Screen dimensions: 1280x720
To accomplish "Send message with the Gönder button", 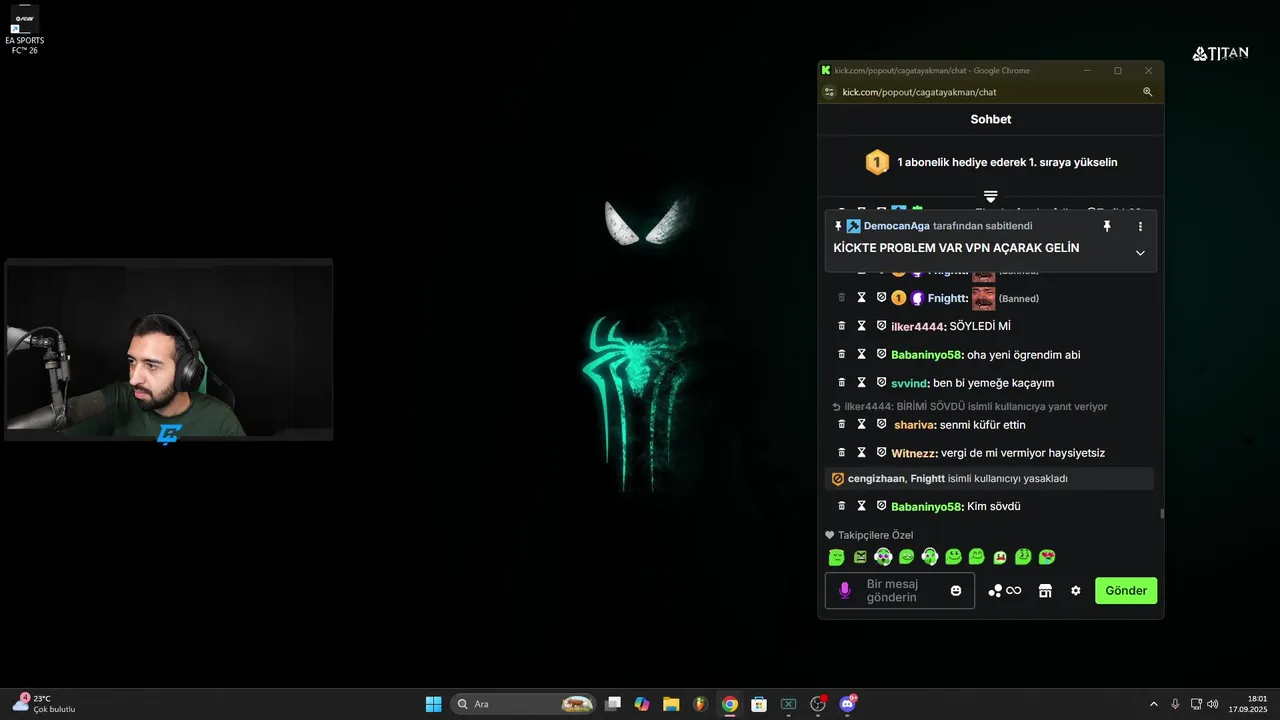I will click(1126, 590).
